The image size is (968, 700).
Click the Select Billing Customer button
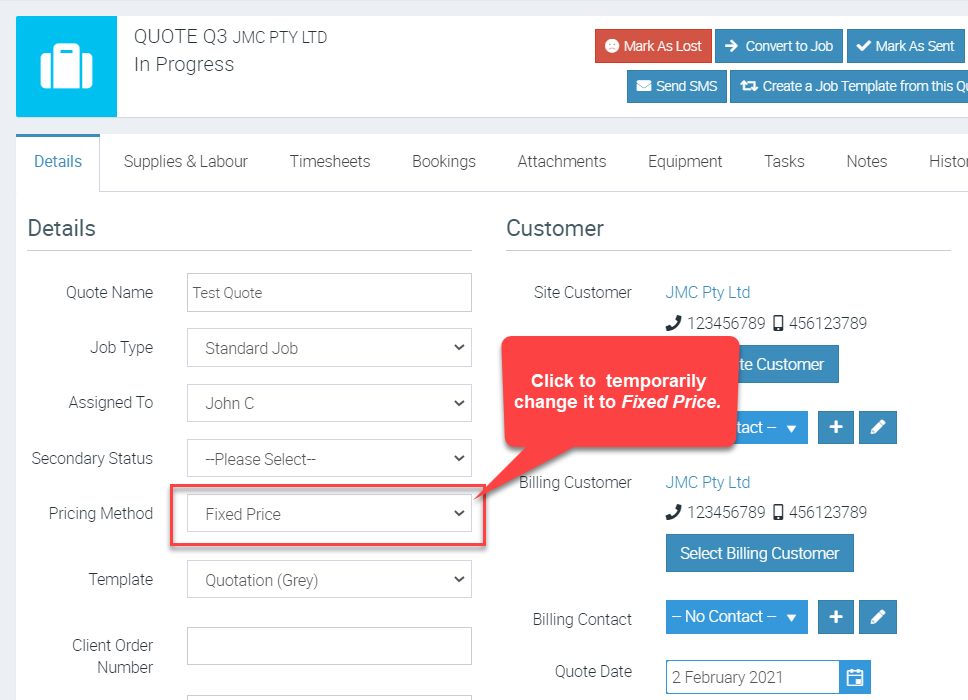click(759, 553)
